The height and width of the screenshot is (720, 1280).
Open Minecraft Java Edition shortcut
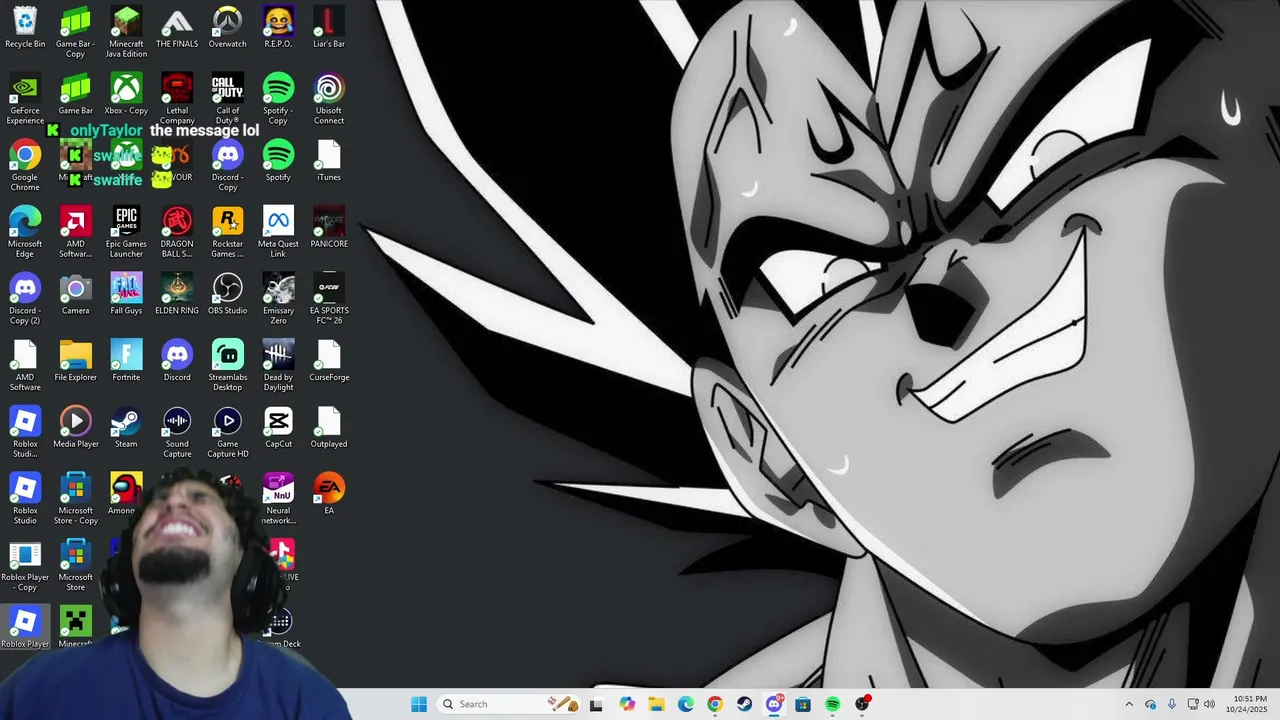126,32
